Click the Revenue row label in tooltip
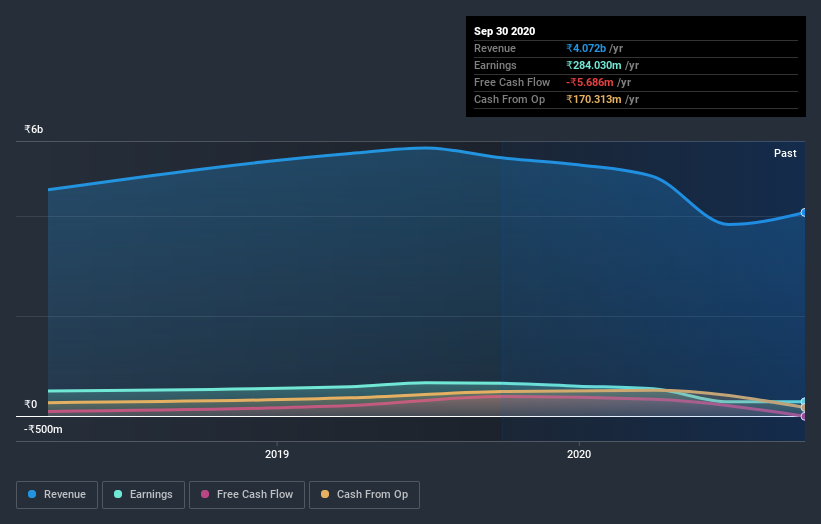 point(495,48)
